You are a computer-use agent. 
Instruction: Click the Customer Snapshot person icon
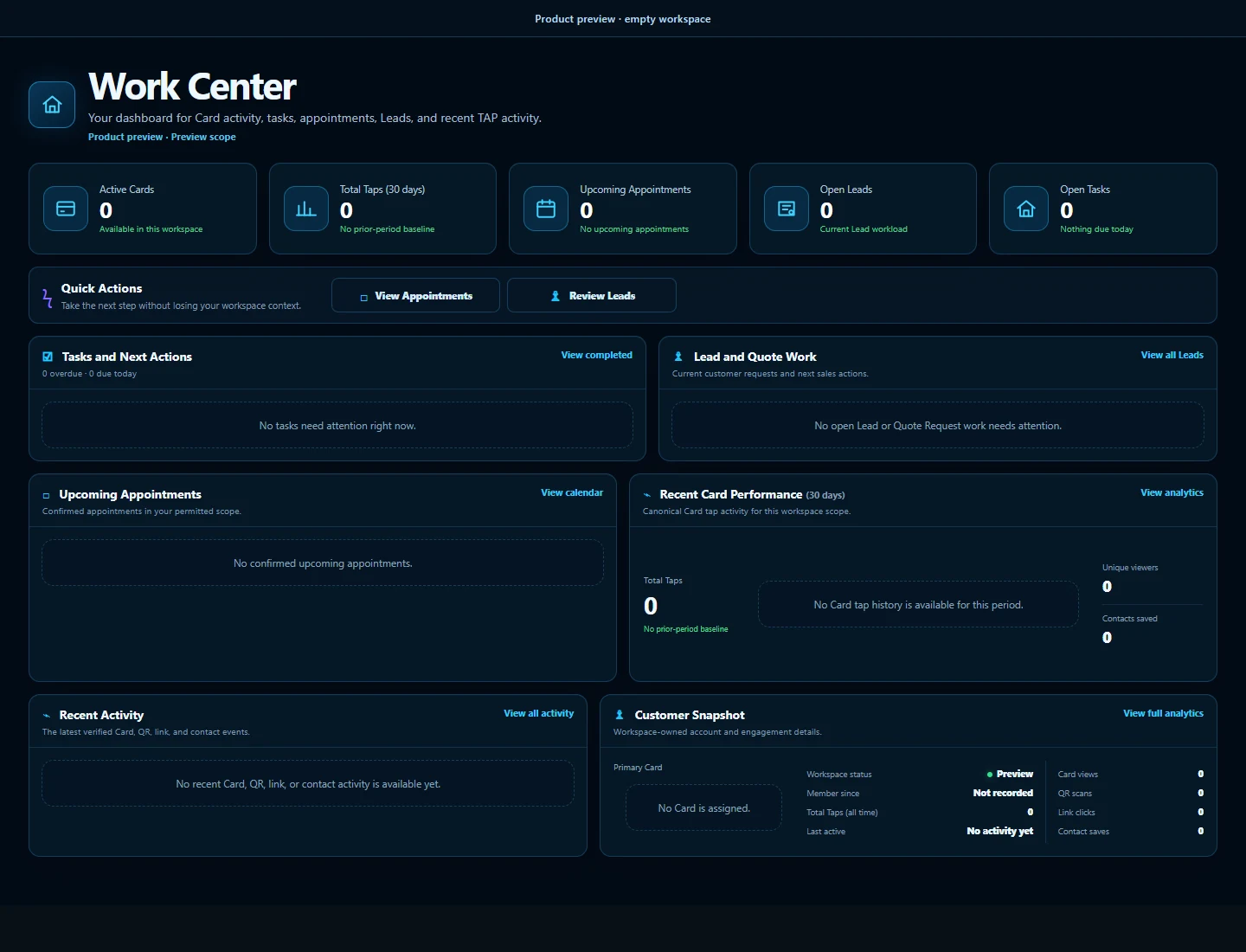pos(620,715)
